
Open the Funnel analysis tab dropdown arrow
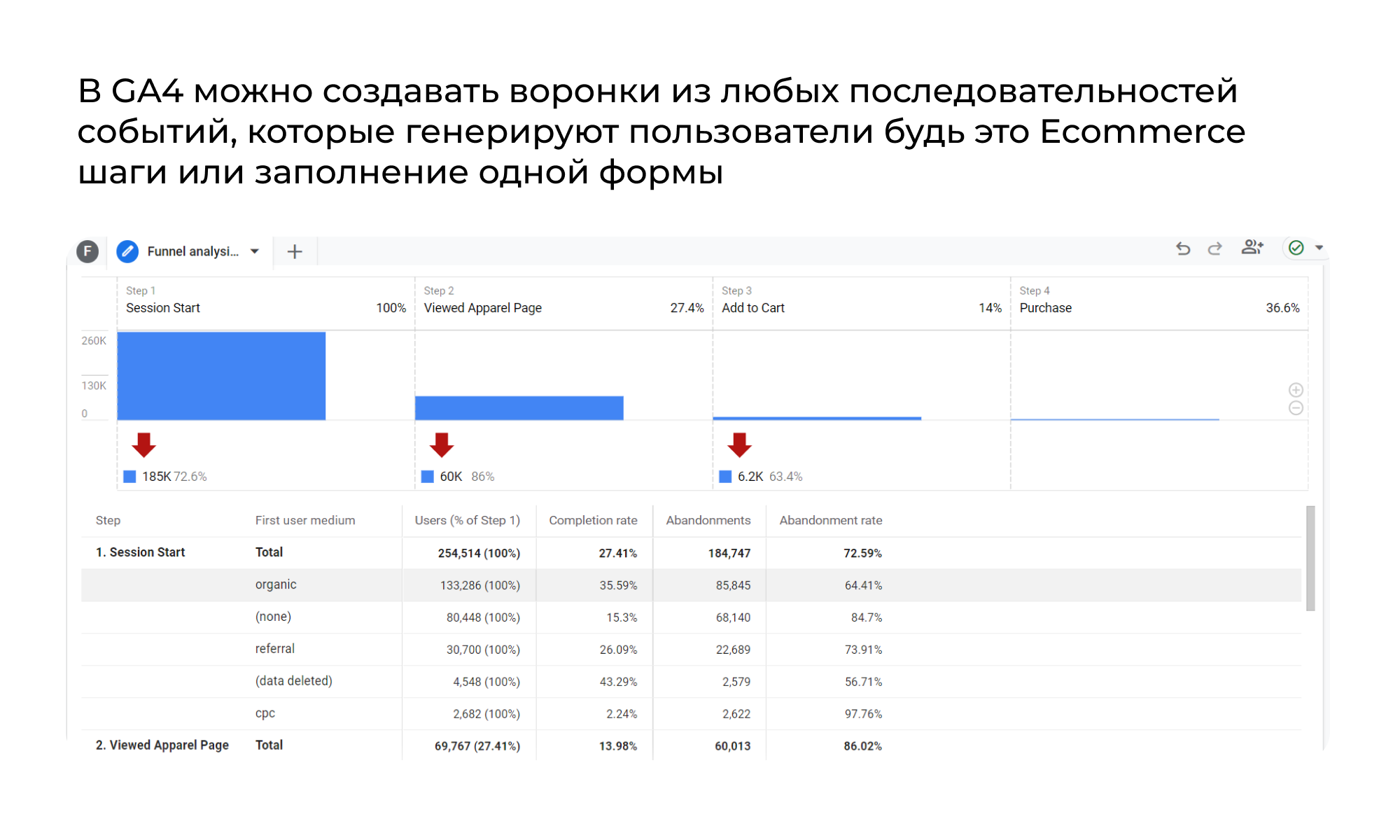click(x=255, y=251)
